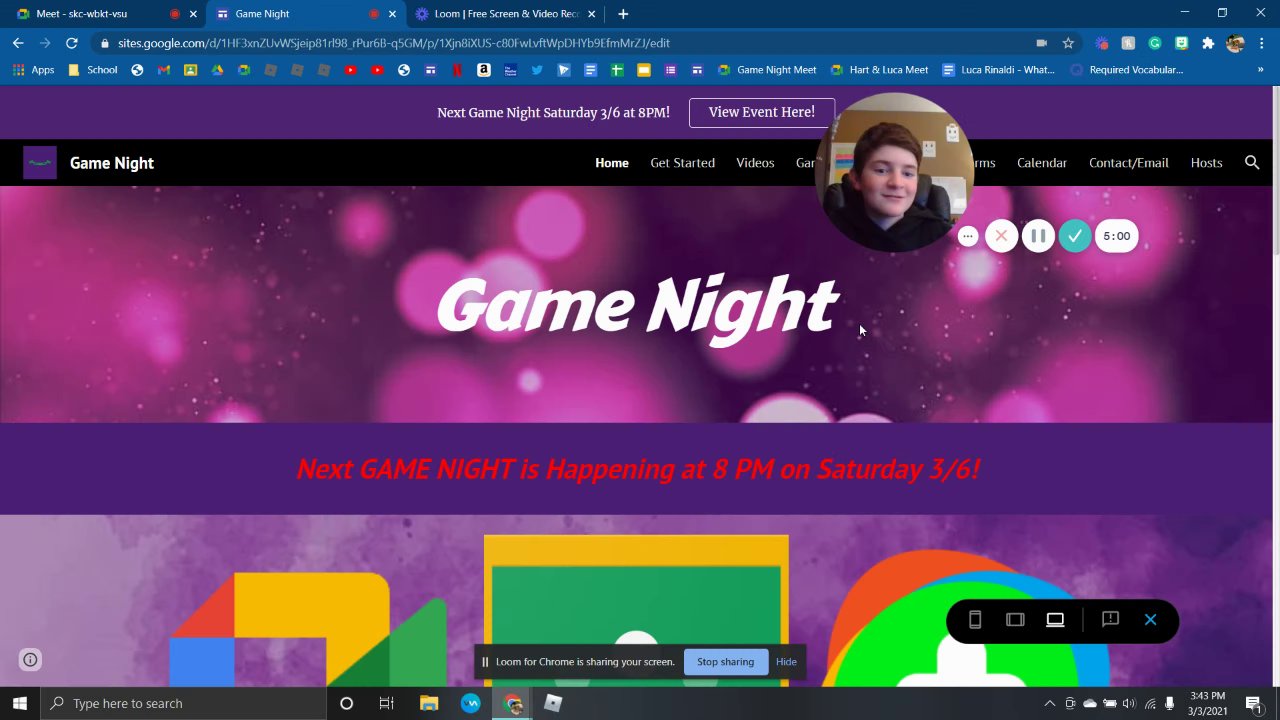Open the Luca Rinaldi - What... bookmark
This screenshot has height=720, width=1280.
998,70
